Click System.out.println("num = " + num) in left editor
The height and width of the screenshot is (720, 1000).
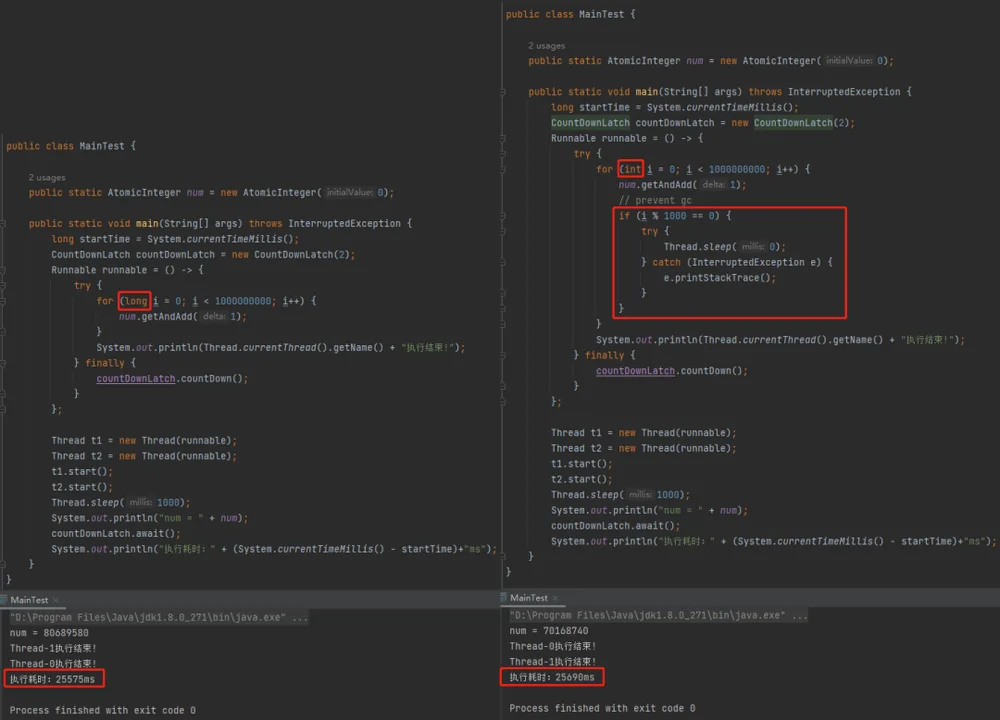coord(149,518)
